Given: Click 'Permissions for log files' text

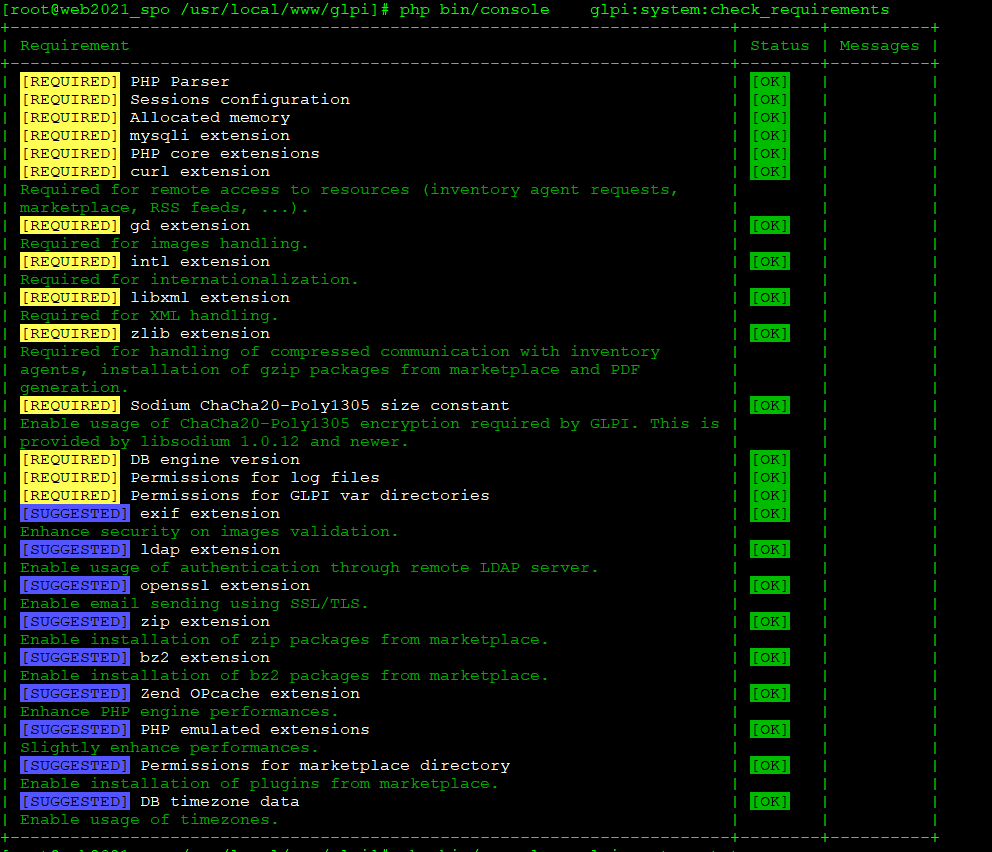Looking at the screenshot, I should pyautogui.click(x=255, y=478).
